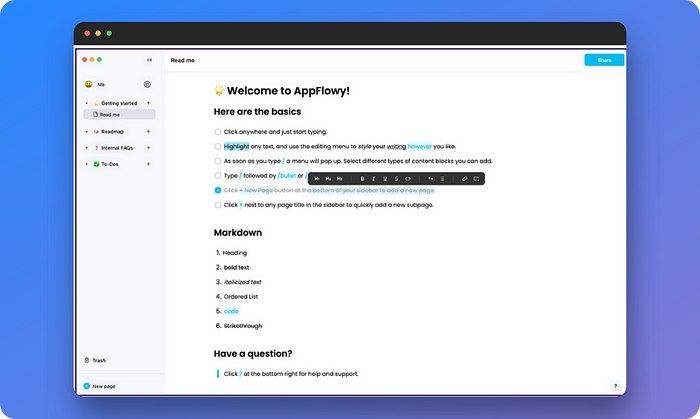Select Roadmap in sidebar
Image resolution: width=700 pixels, height=419 pixels.
[112, 132]
